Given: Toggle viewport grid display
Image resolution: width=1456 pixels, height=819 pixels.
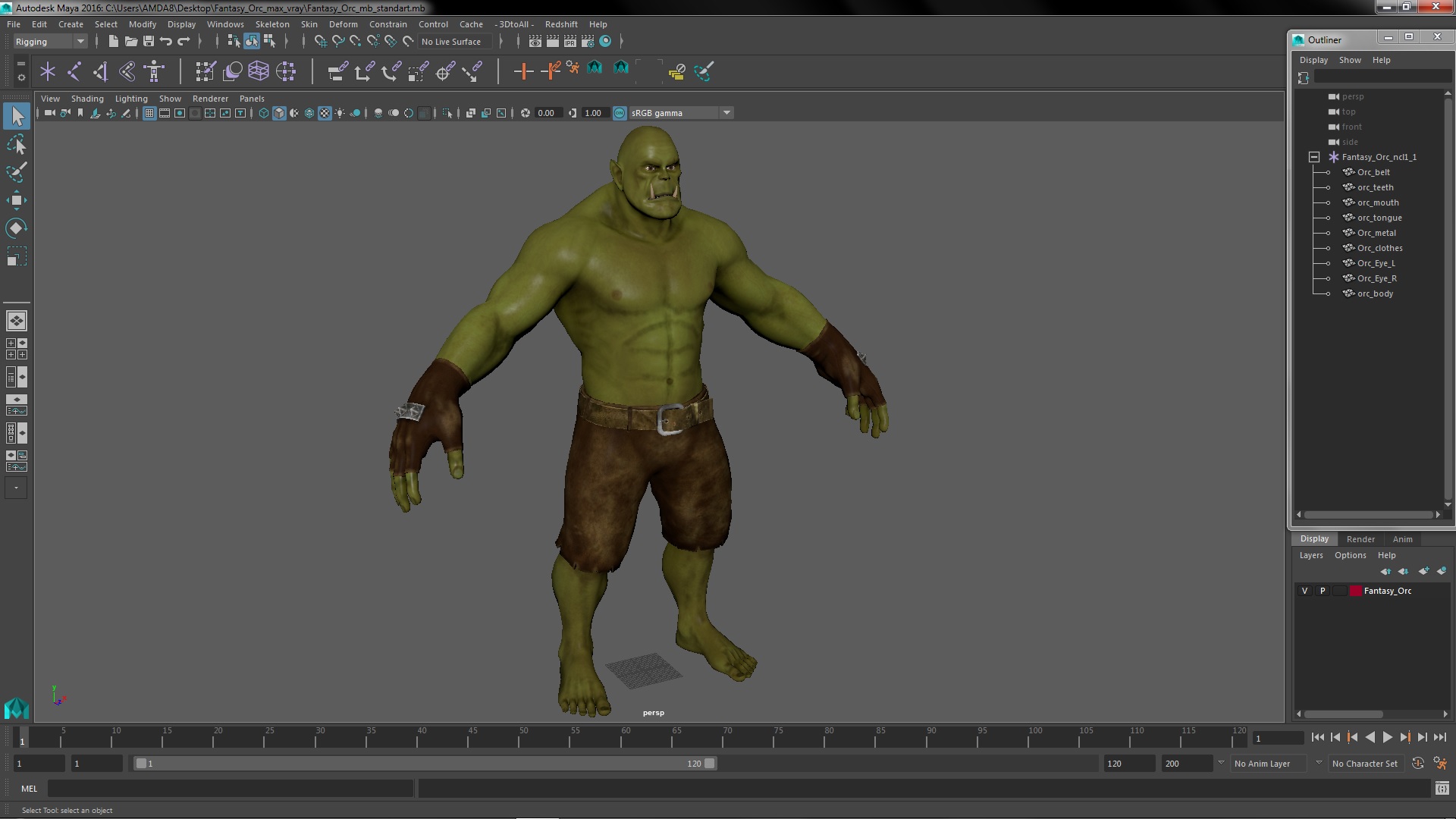Looking at the screenshot, I should tap(149, 113).
